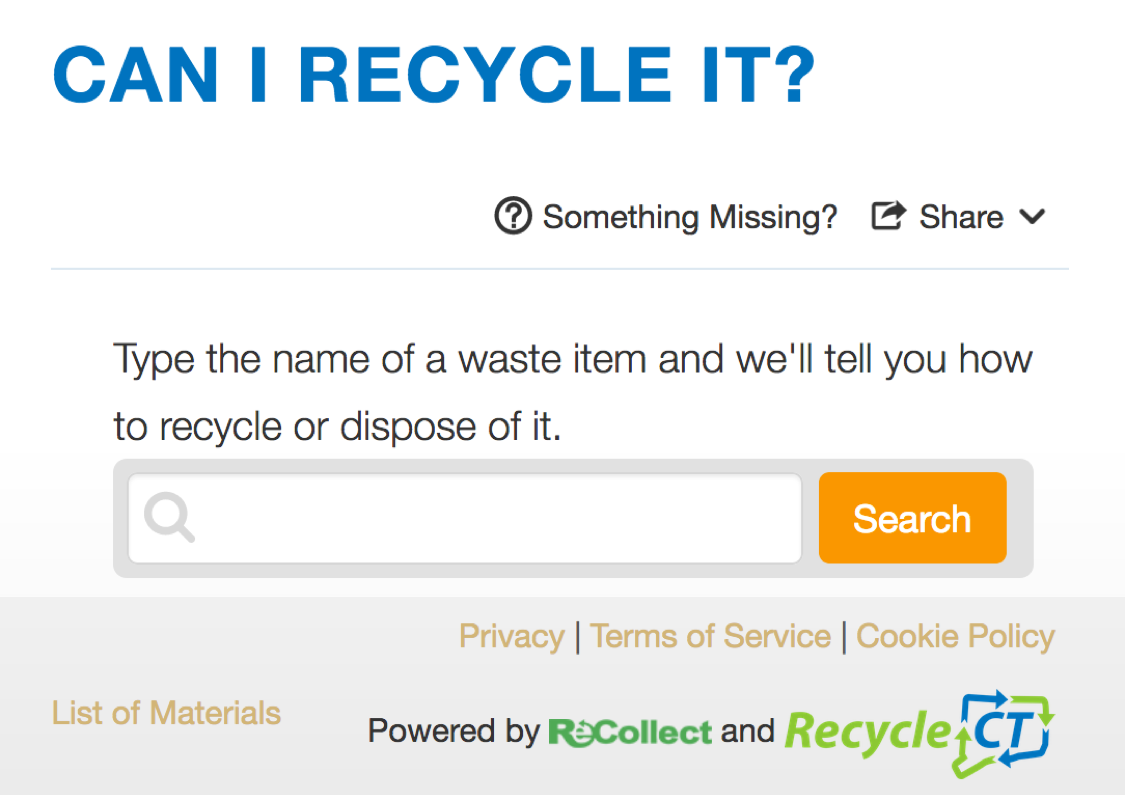Click the CAN I RECYCLE IT? heading
This screenshot has width=1125, height=795.
pyautogui.click(x=434, y=73)
